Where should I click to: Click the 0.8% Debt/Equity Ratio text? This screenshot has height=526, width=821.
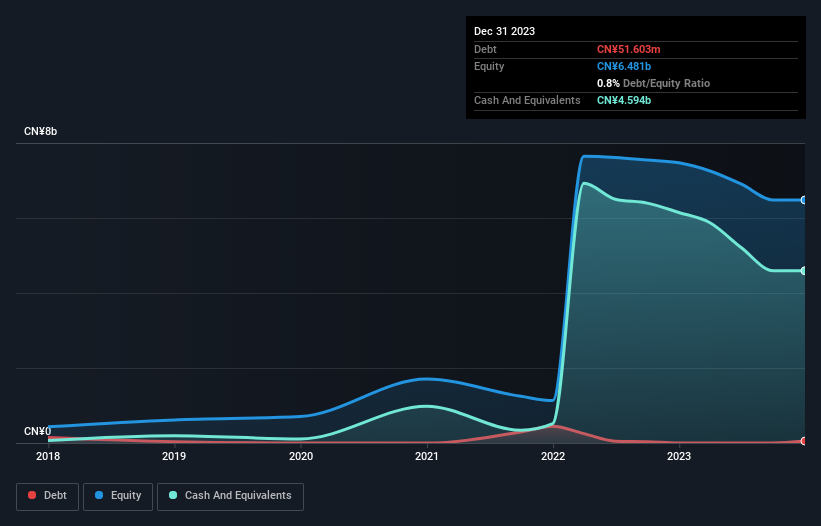[653, 83]
